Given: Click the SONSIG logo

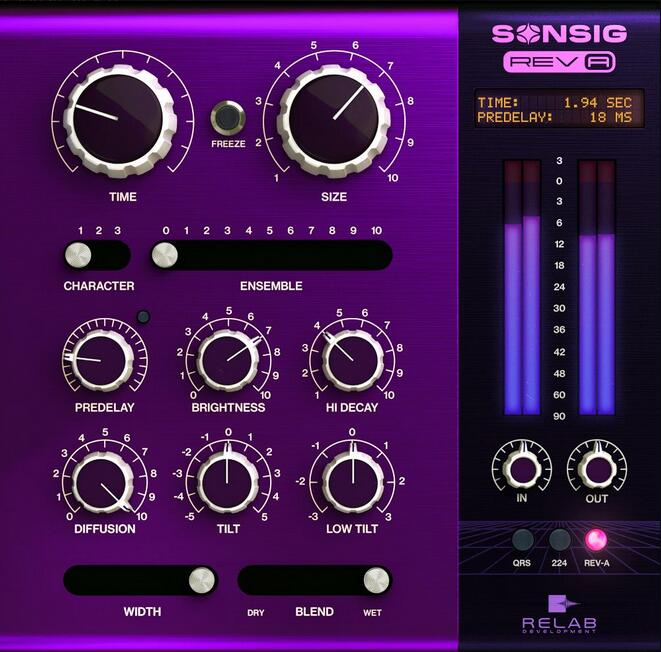Looking at the screenshot, I should click(559, 34).
